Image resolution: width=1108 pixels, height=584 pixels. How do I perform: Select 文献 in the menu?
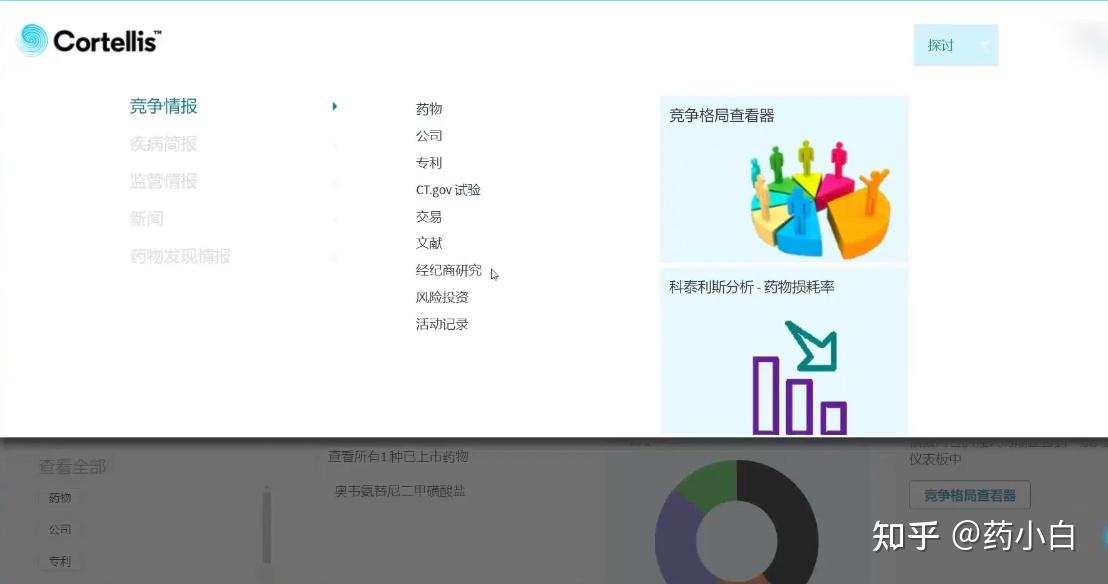click(x=428, y=243)
